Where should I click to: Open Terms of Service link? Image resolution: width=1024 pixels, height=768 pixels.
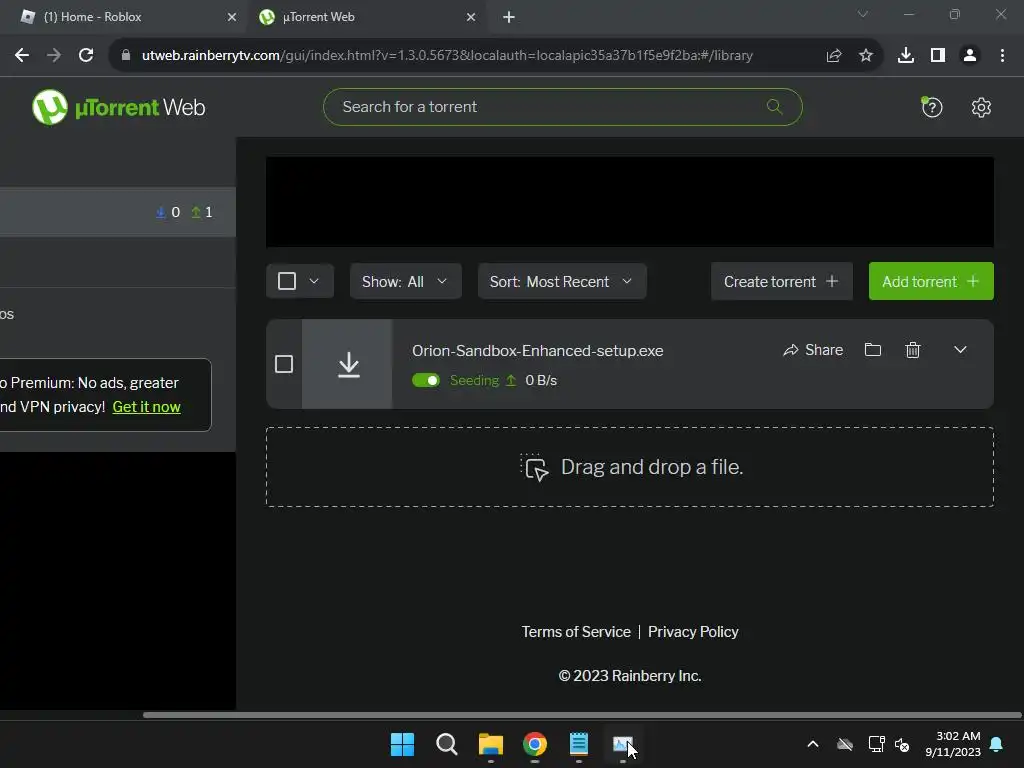coord(576,632)
